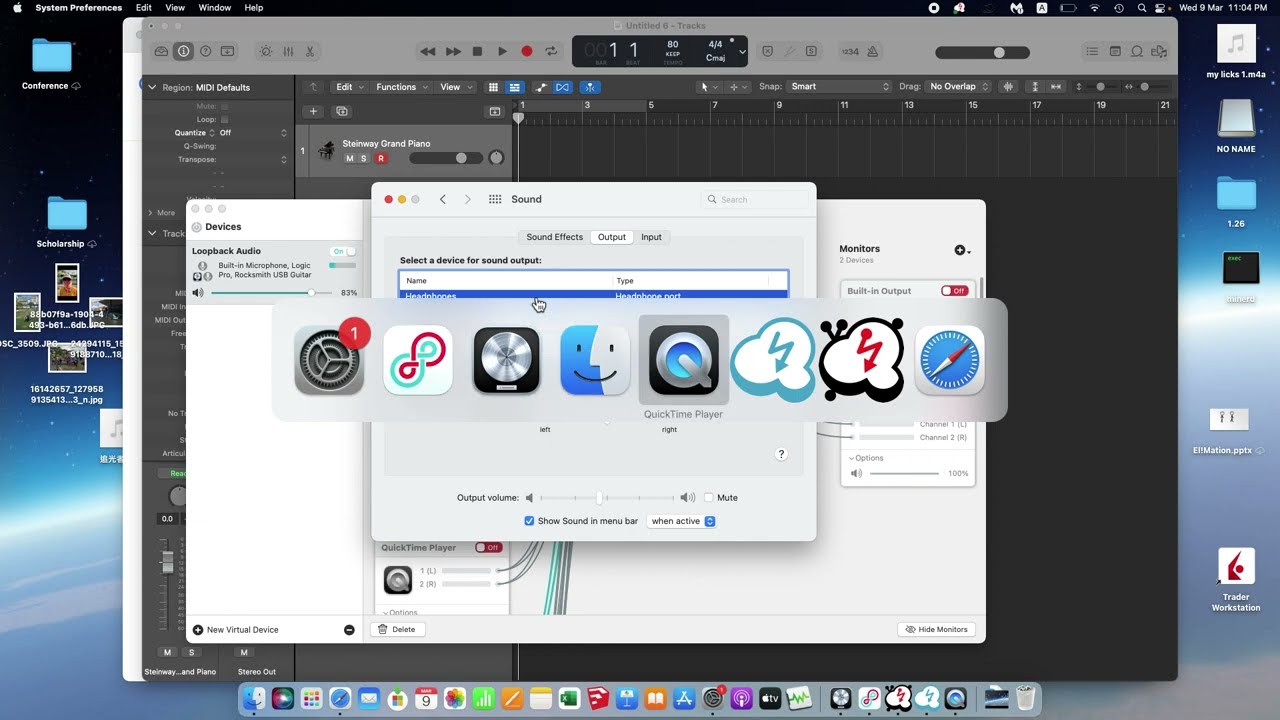Open the Logic Pro Note Pads
Viewport: 1280px width, 720px height.
pos(1115,51)
